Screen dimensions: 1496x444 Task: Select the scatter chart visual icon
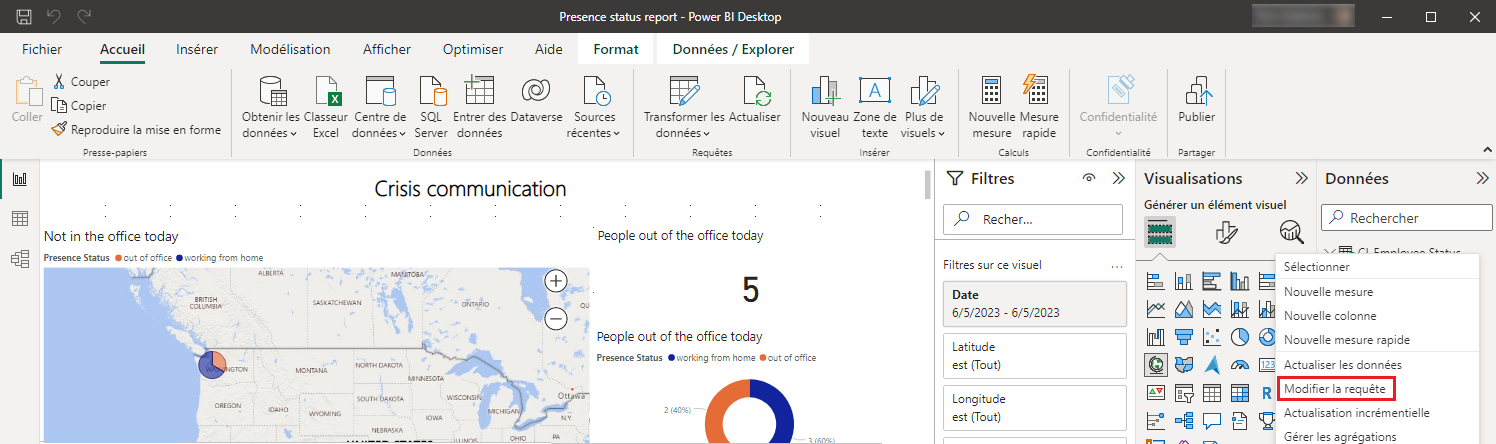(x=1212, y=337)
